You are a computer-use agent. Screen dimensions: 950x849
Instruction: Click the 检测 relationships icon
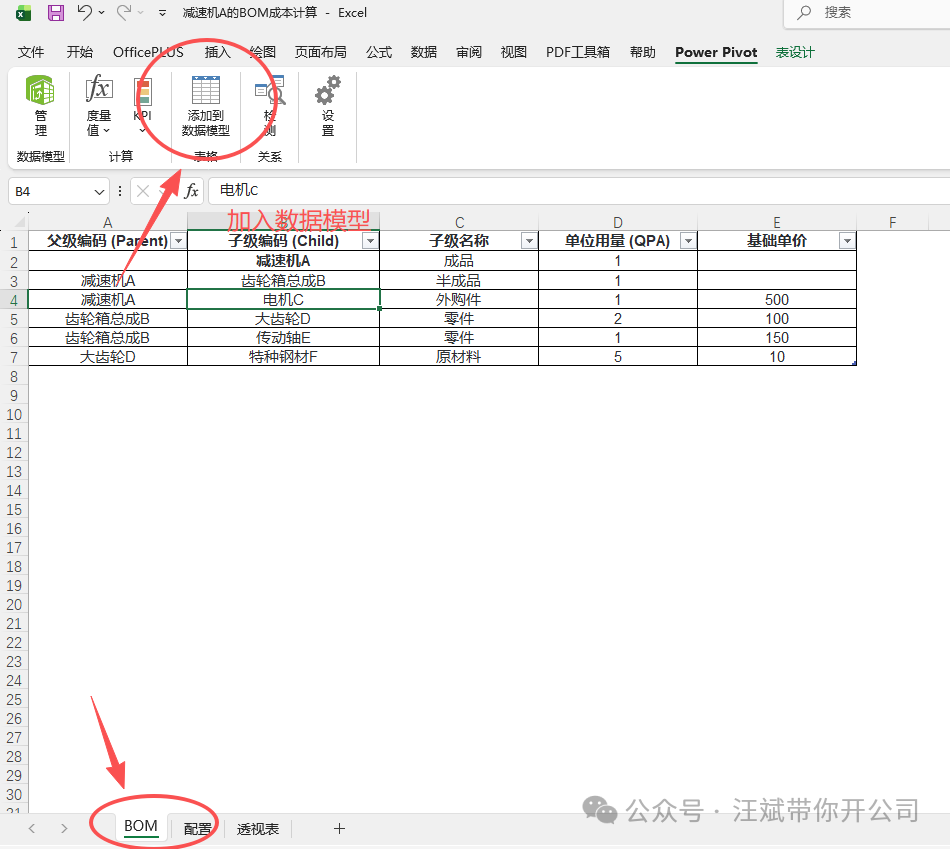269,94
